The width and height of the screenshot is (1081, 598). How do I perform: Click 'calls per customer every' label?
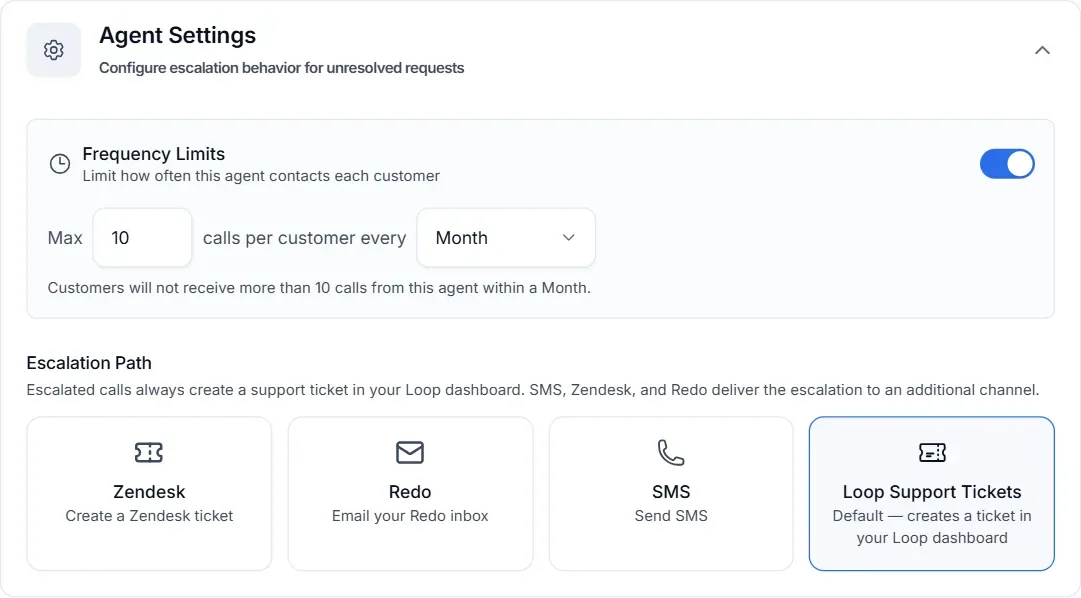[304, 238]
